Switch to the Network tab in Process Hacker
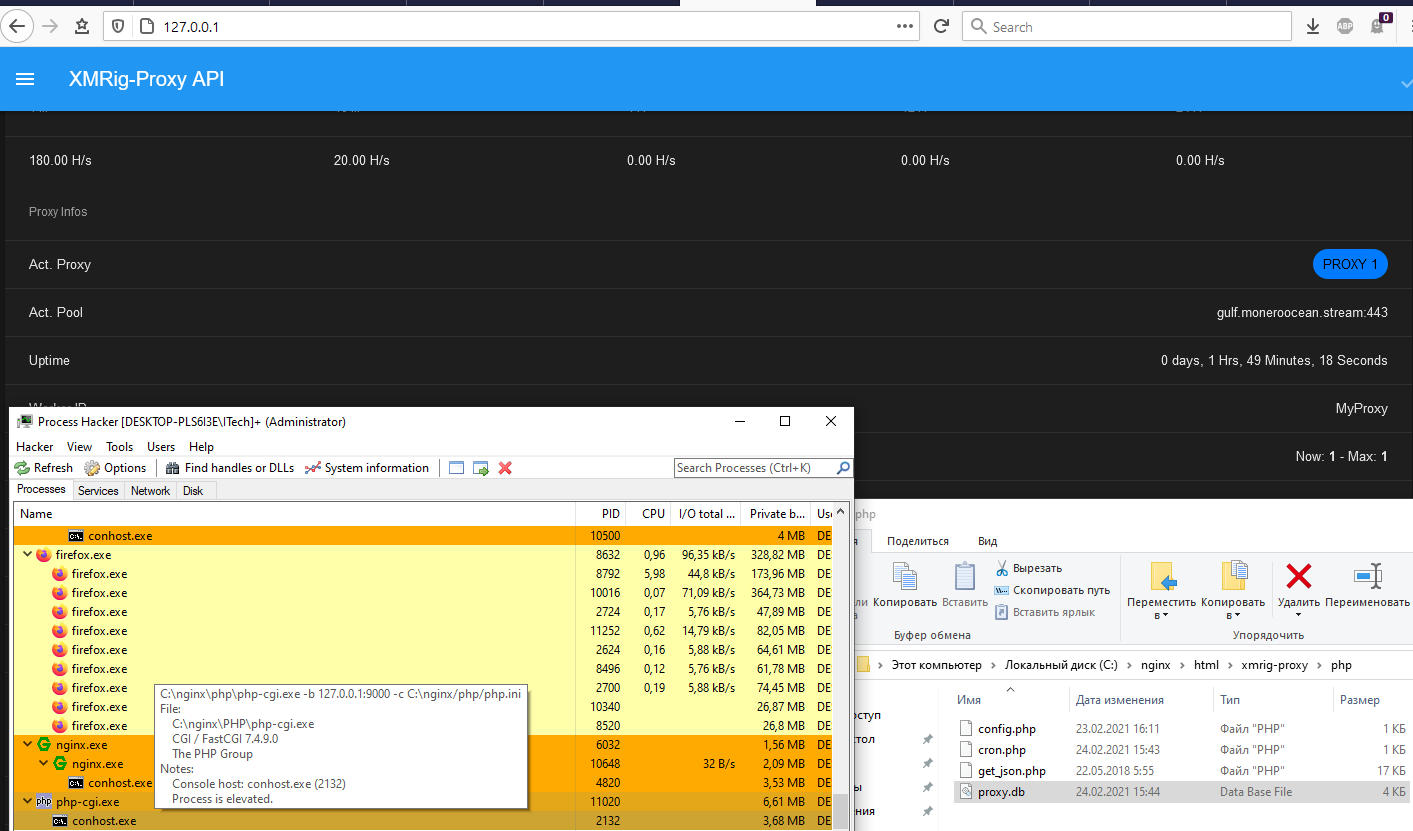Viewport: 1413px width, 831px height. tap(150, 490)
